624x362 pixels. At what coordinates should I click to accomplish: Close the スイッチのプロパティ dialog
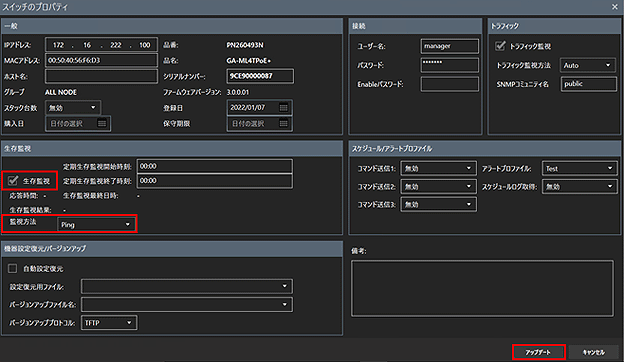point(615,7)
